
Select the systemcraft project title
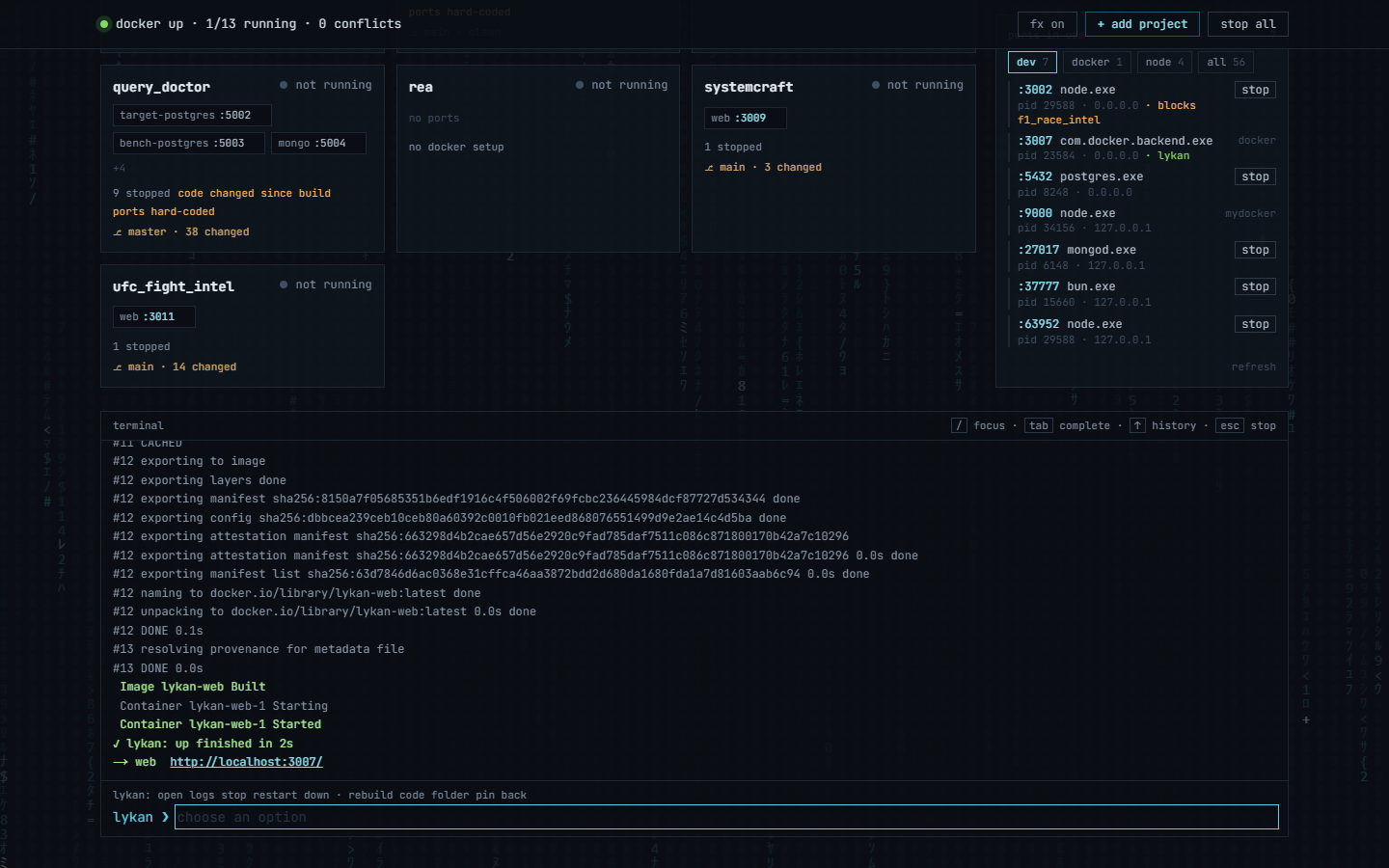click(749, 87)
